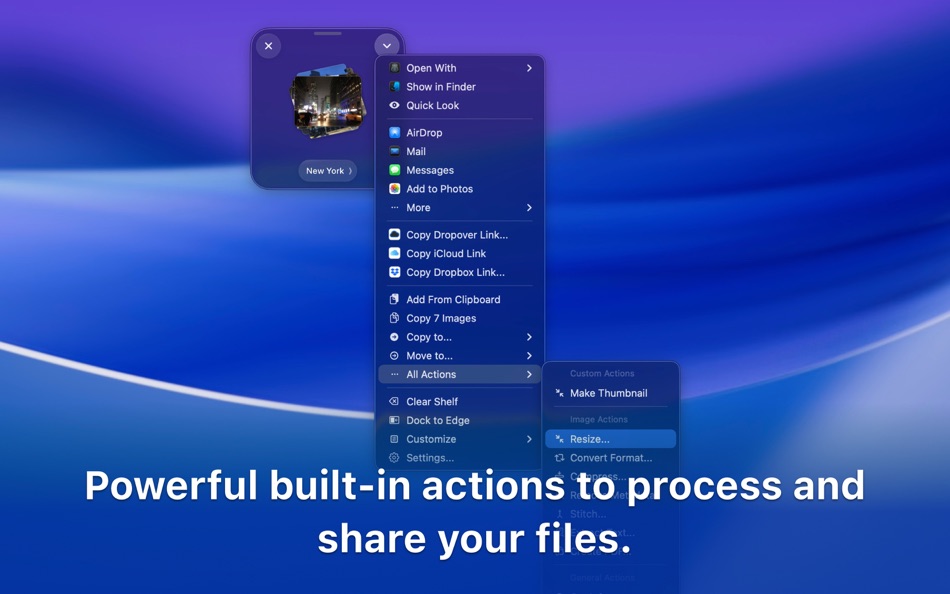Click the Add to Photos icon
Viewport: 950px width, 594px height.
point(394,189)
